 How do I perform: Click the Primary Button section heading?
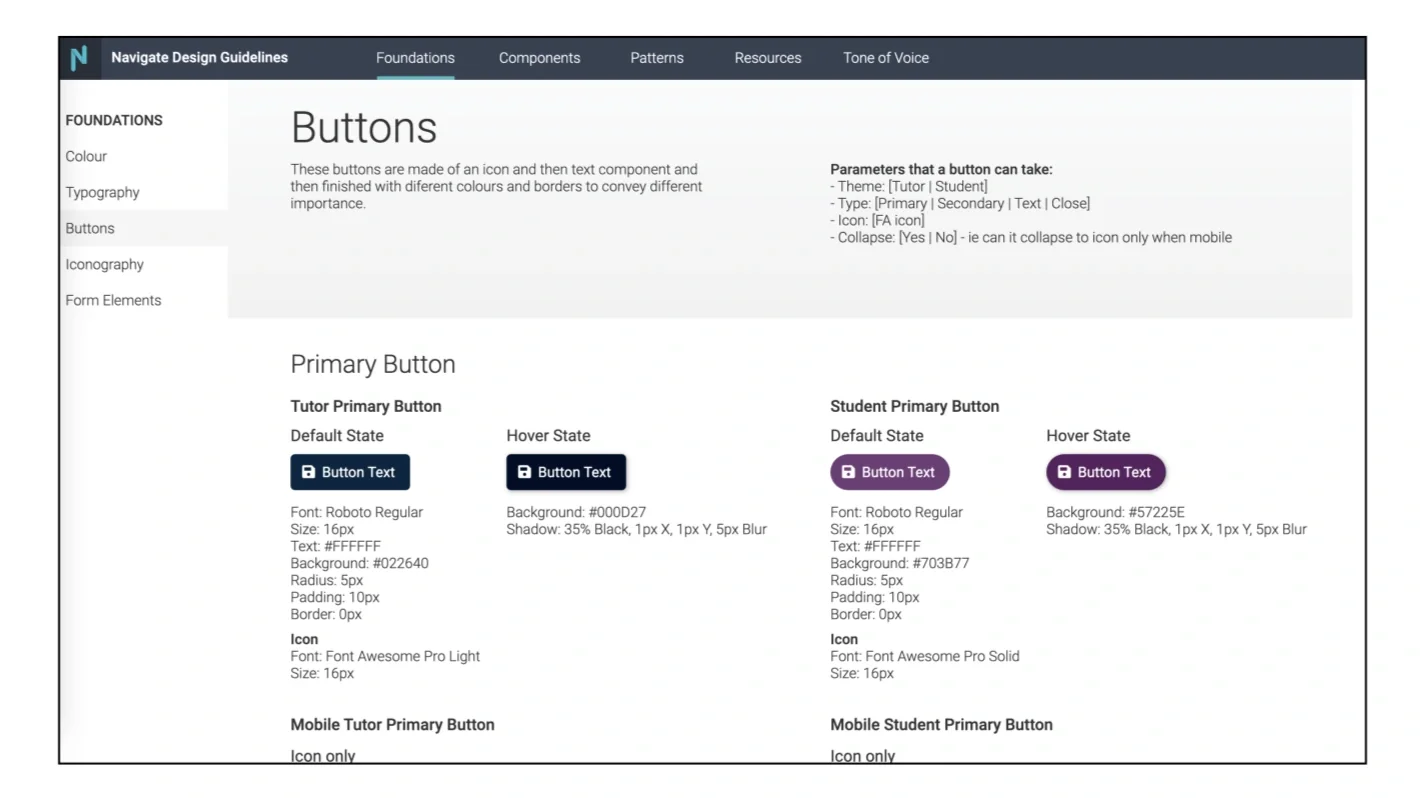click(373, 364)
